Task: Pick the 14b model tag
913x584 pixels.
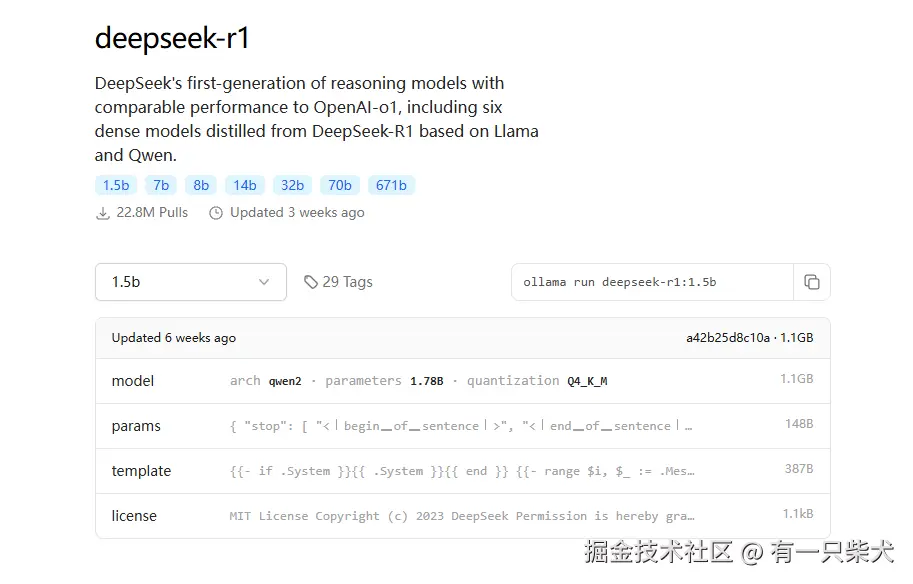Action: pos(245,185)
